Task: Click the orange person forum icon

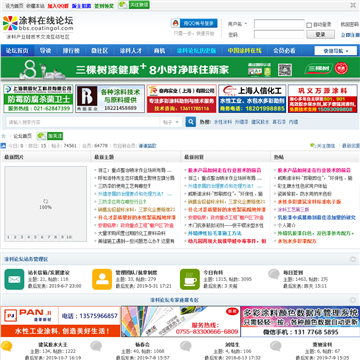Action: 102,279
